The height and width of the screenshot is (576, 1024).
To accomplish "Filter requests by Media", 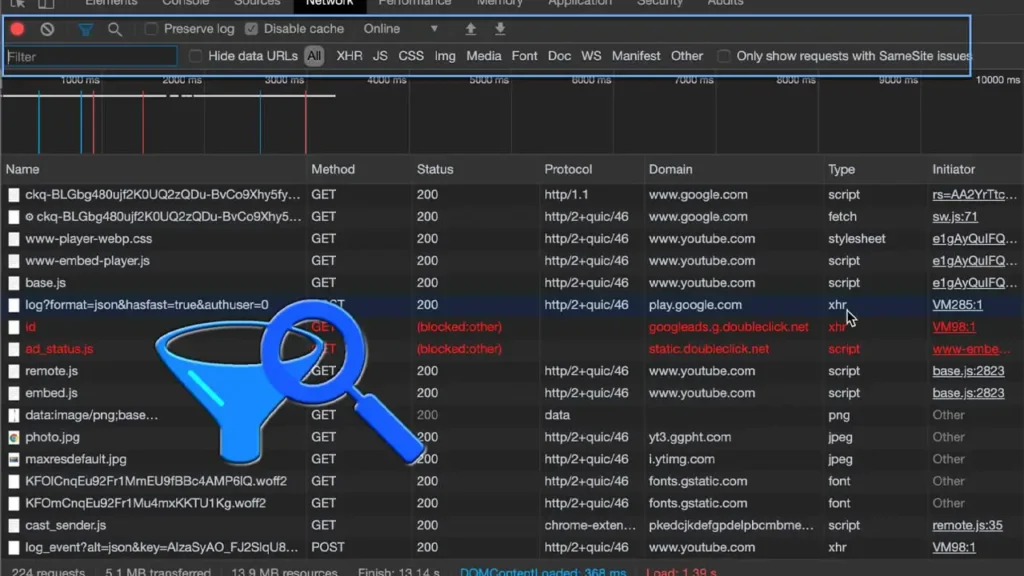I will pos(484,56).
